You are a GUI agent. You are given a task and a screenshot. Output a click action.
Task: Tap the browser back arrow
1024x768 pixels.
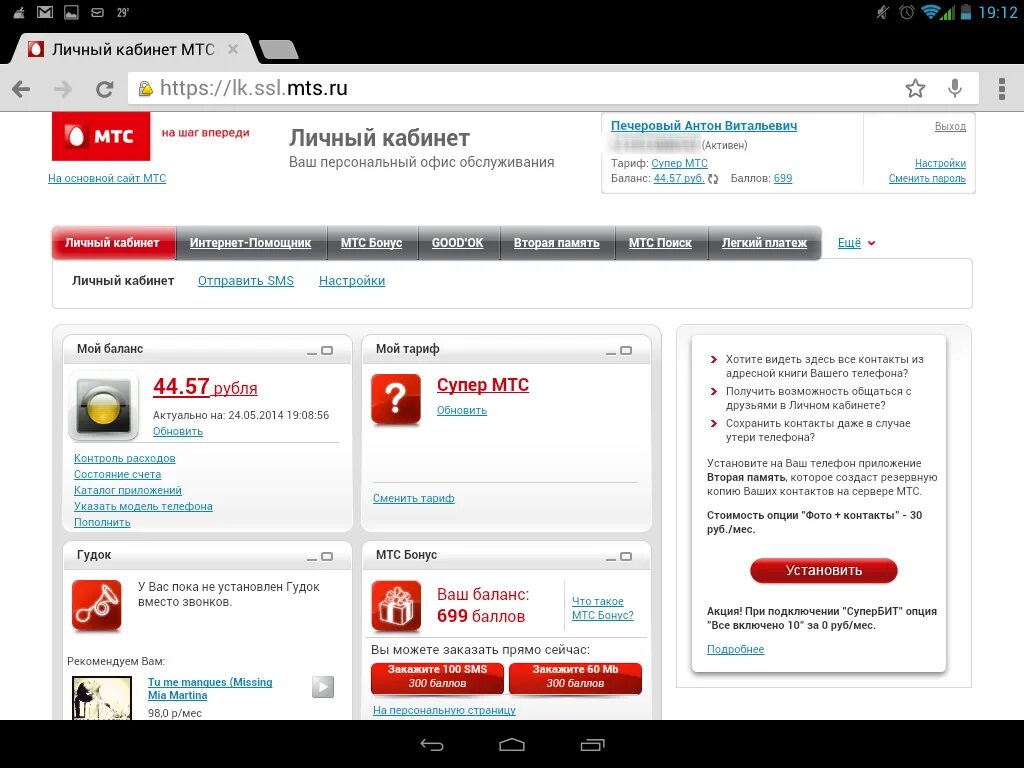pos(22,89)
